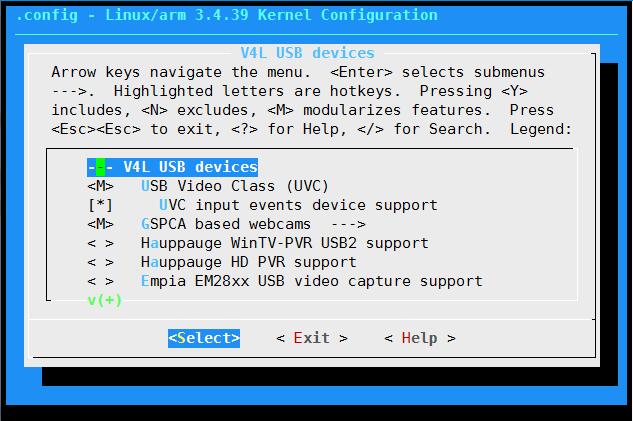This screenshot has width=633, height=421.
Task: Open the Help button
Action: (x=420, y=338)
